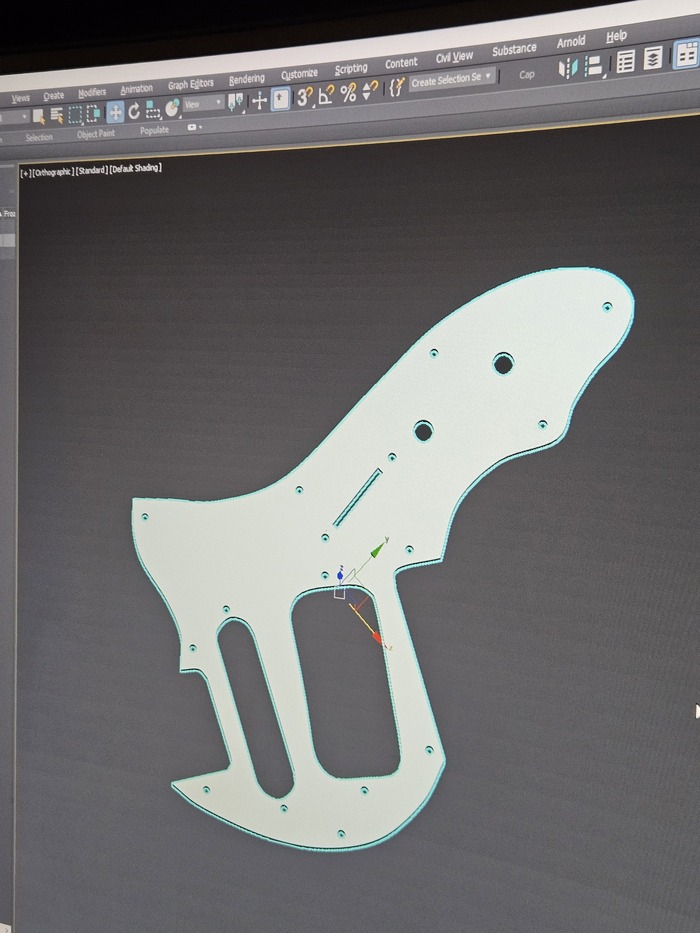Image resolution: width=700 pixels, height=933 pixels.
Task: Activate the Rotate tool
Action: point(134,110)
